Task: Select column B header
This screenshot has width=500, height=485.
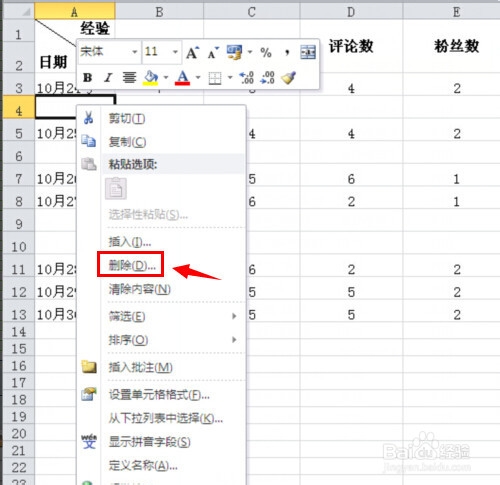Action: coord(159,12)
